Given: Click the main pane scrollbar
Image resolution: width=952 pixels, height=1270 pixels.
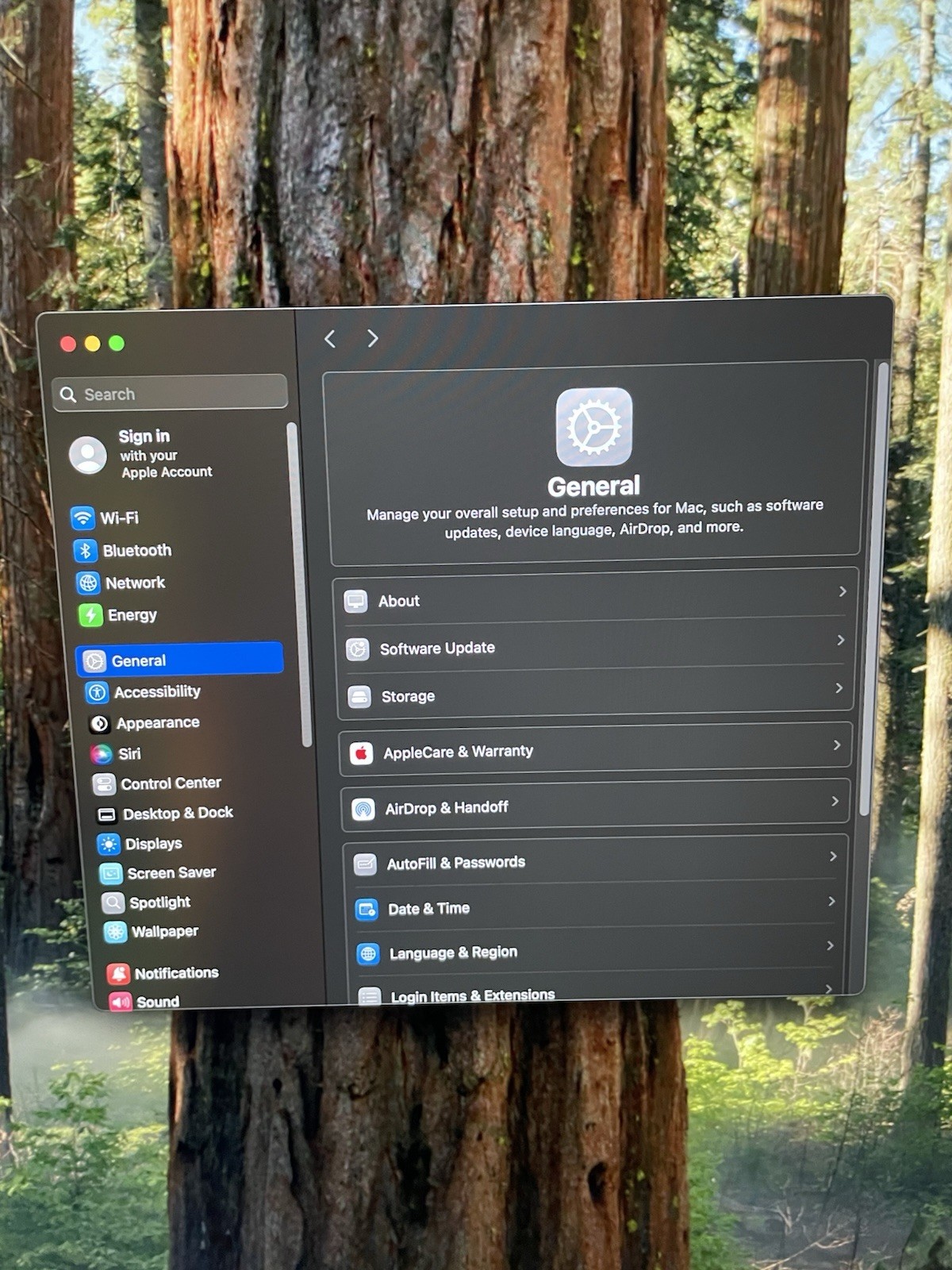Looking at the screenshot, I should [873, 587].
